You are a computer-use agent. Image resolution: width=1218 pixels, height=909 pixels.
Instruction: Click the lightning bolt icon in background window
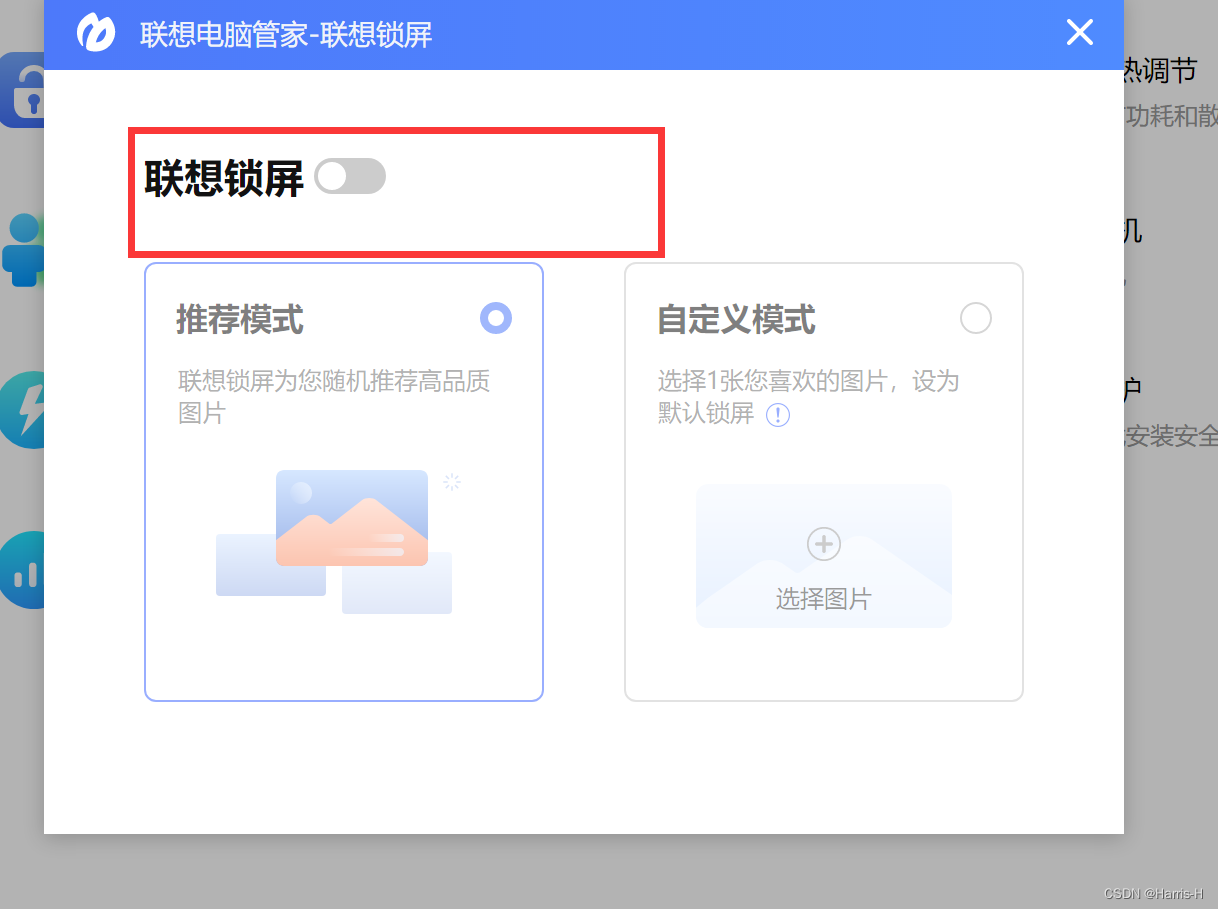pos(22,410)
